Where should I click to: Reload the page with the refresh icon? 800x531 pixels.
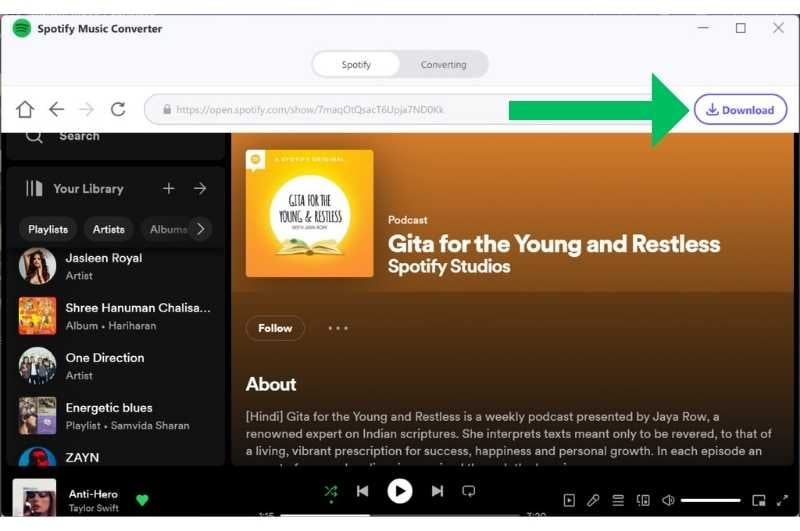point(118,109)
